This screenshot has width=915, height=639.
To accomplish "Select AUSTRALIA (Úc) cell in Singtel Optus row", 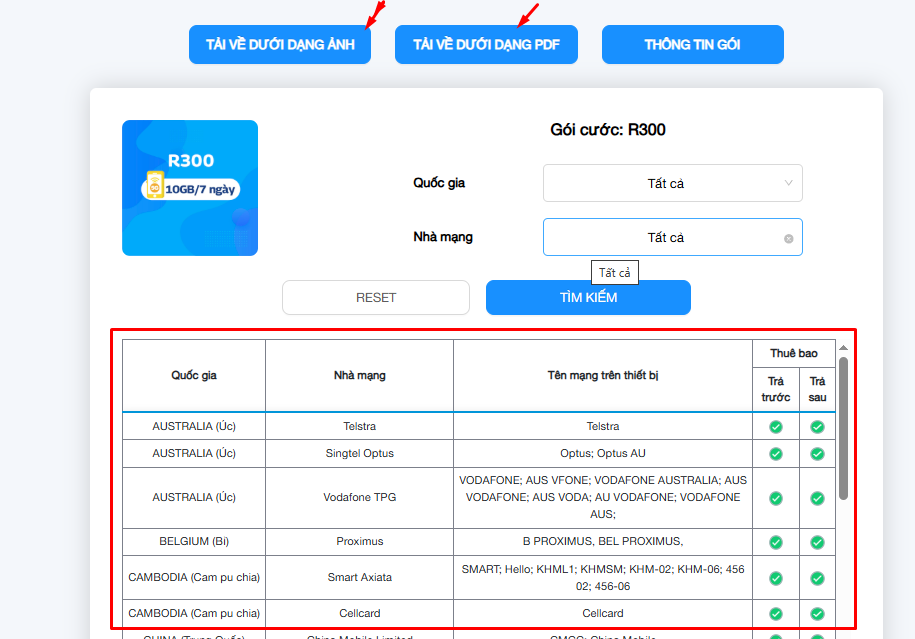I will 194,453.
